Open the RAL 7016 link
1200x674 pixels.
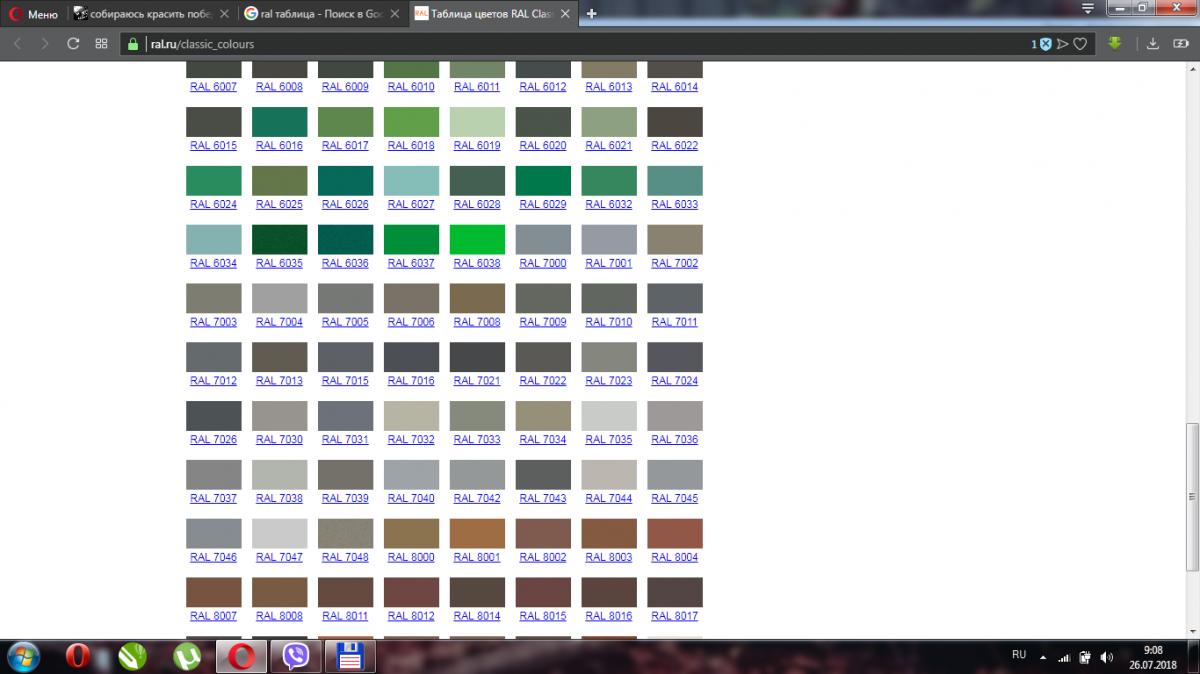(411, 381)
